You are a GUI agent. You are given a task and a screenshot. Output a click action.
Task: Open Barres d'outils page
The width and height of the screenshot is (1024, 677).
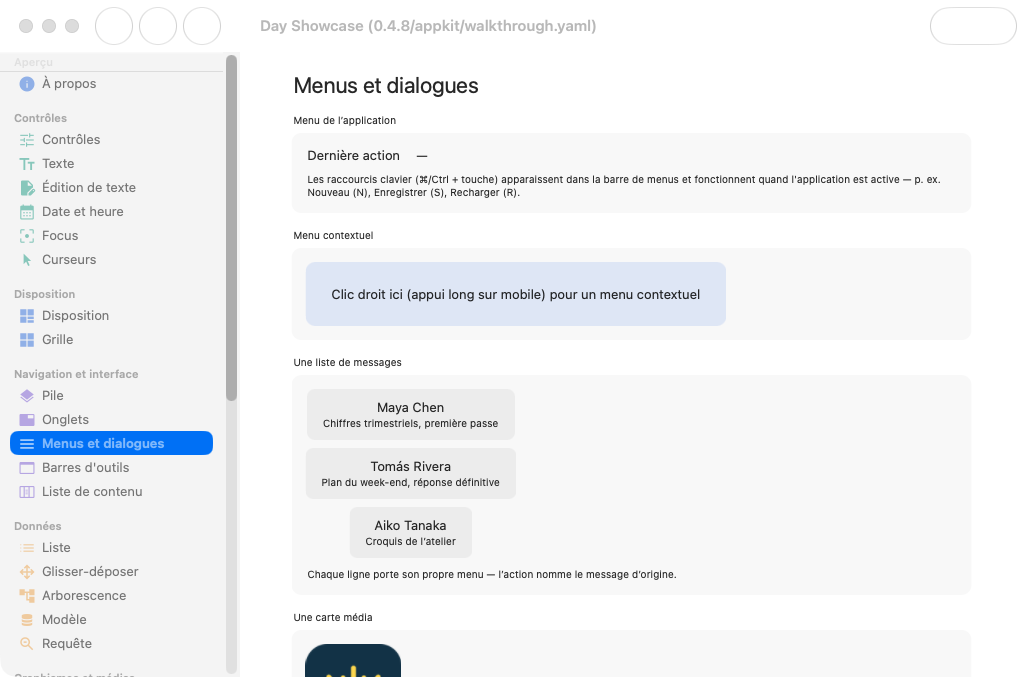112,468
